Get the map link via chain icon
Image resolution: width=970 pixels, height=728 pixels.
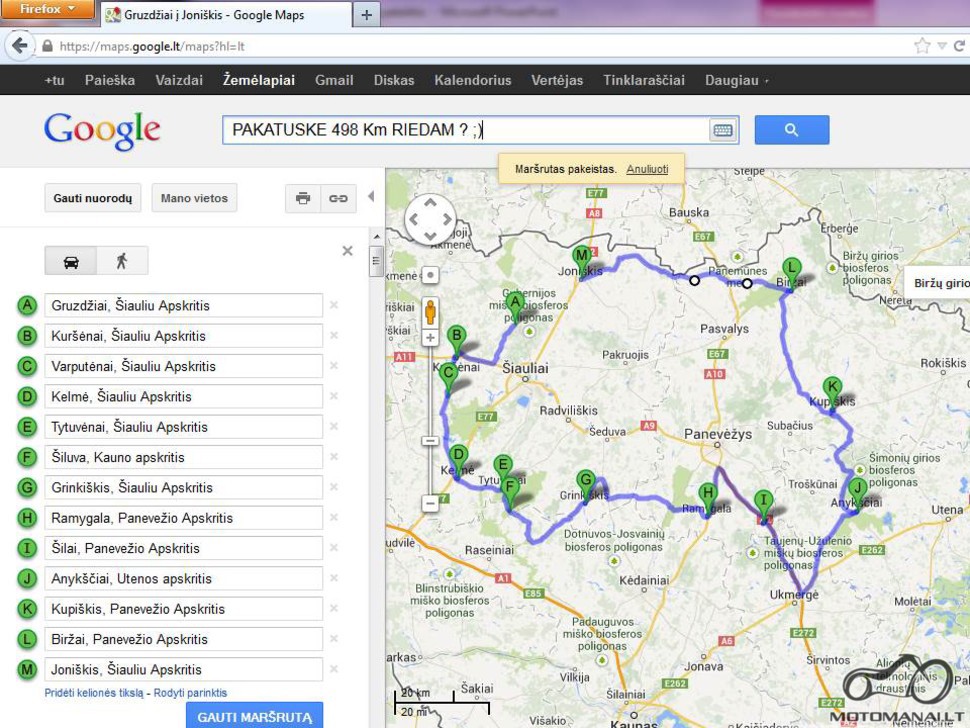click(x=338, y=199)
